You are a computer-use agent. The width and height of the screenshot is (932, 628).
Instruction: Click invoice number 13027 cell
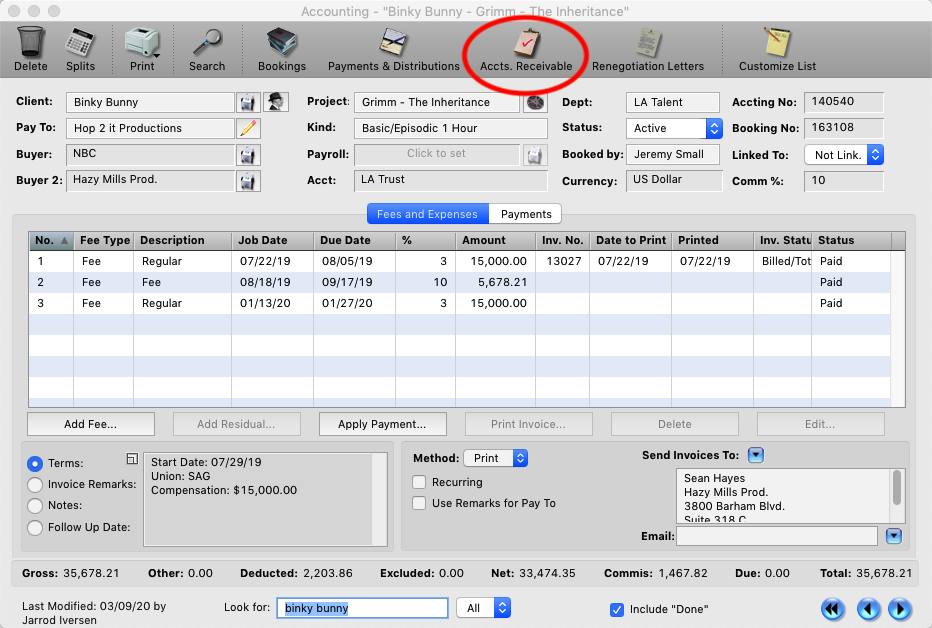click(x=563, y=261)
